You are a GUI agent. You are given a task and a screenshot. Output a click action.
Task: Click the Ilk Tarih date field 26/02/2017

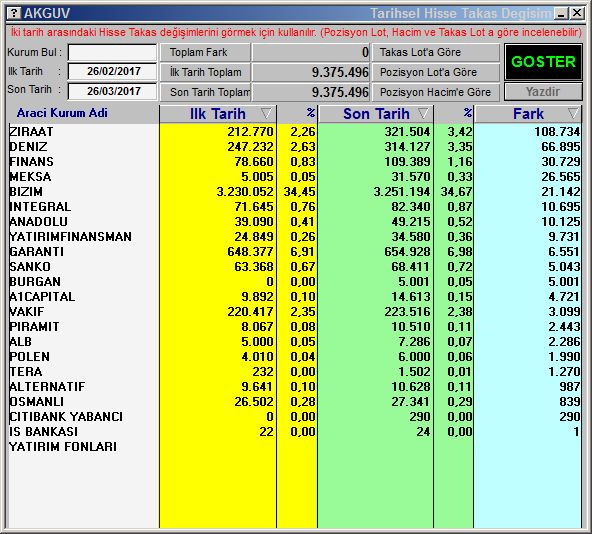[x=112, y=71]
